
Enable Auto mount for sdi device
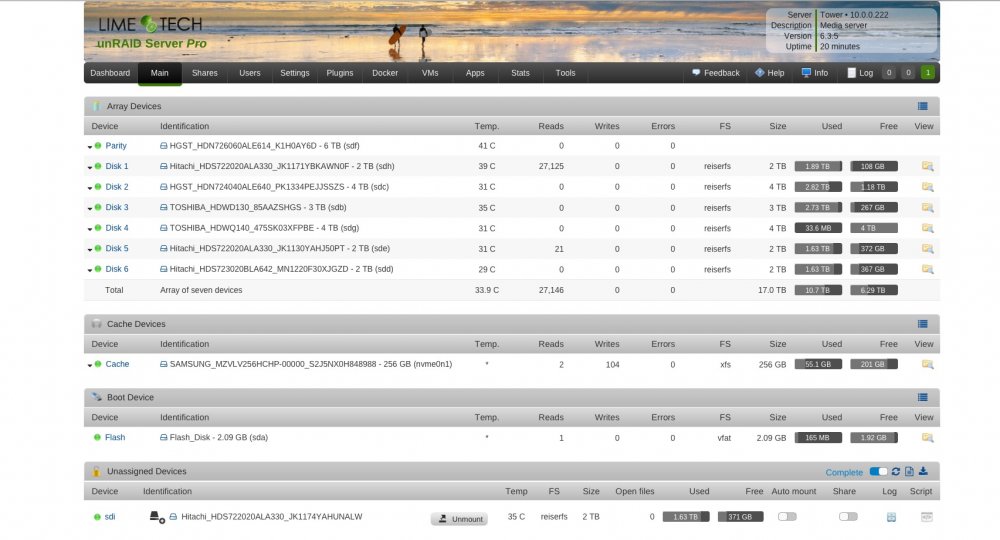coord(787,517)
